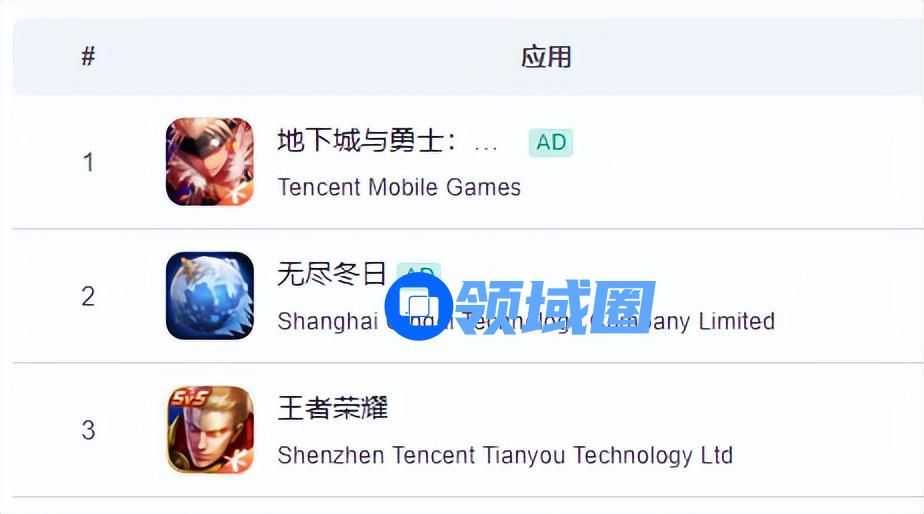
Task: Click the AD badge beside 地下城与勇士
Action: 551,142
